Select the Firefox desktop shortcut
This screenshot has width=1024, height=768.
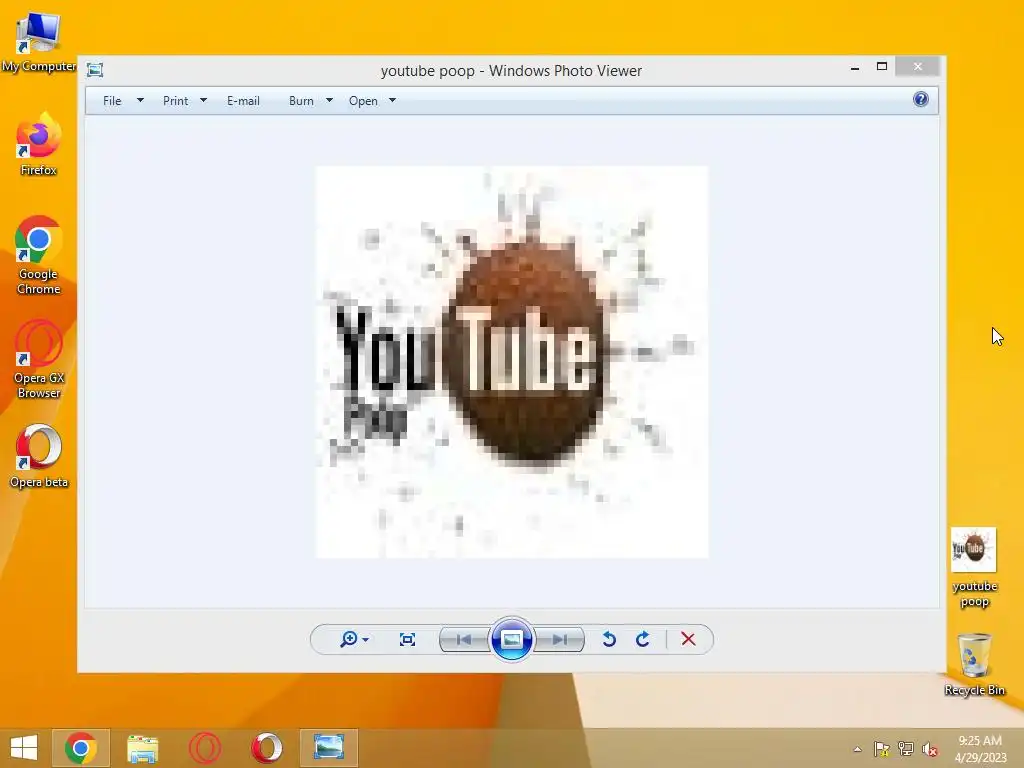pyautogui.click(x=39, y=144)
